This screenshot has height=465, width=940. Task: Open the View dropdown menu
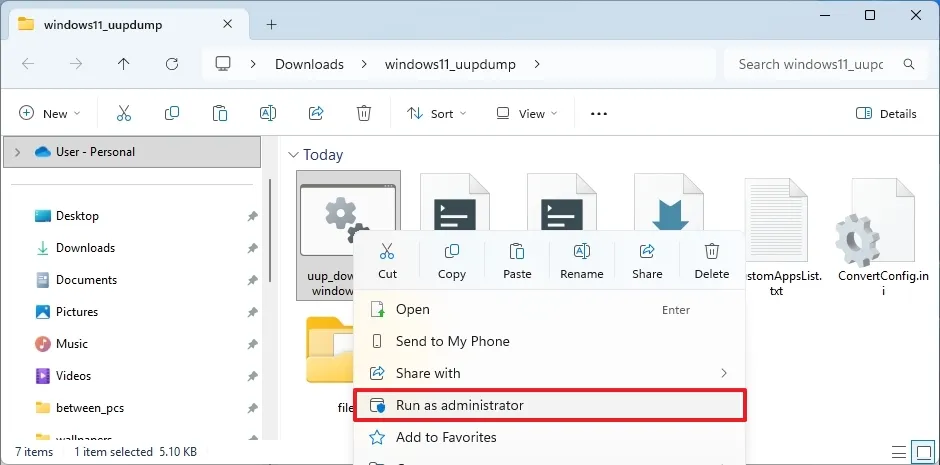click(527, 114)
